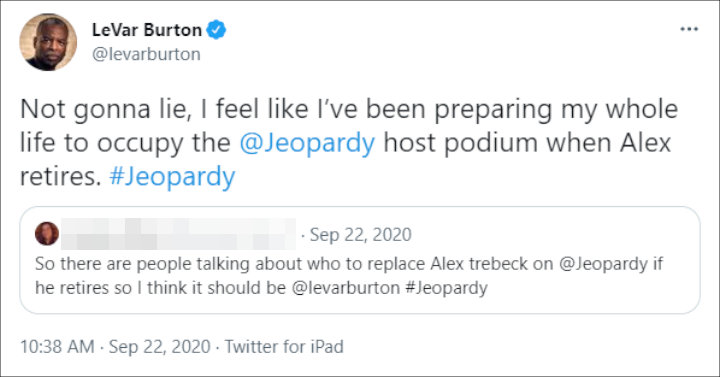Open the Sep 22, 2020 tweet date at bottom

(x=159, y=347)
